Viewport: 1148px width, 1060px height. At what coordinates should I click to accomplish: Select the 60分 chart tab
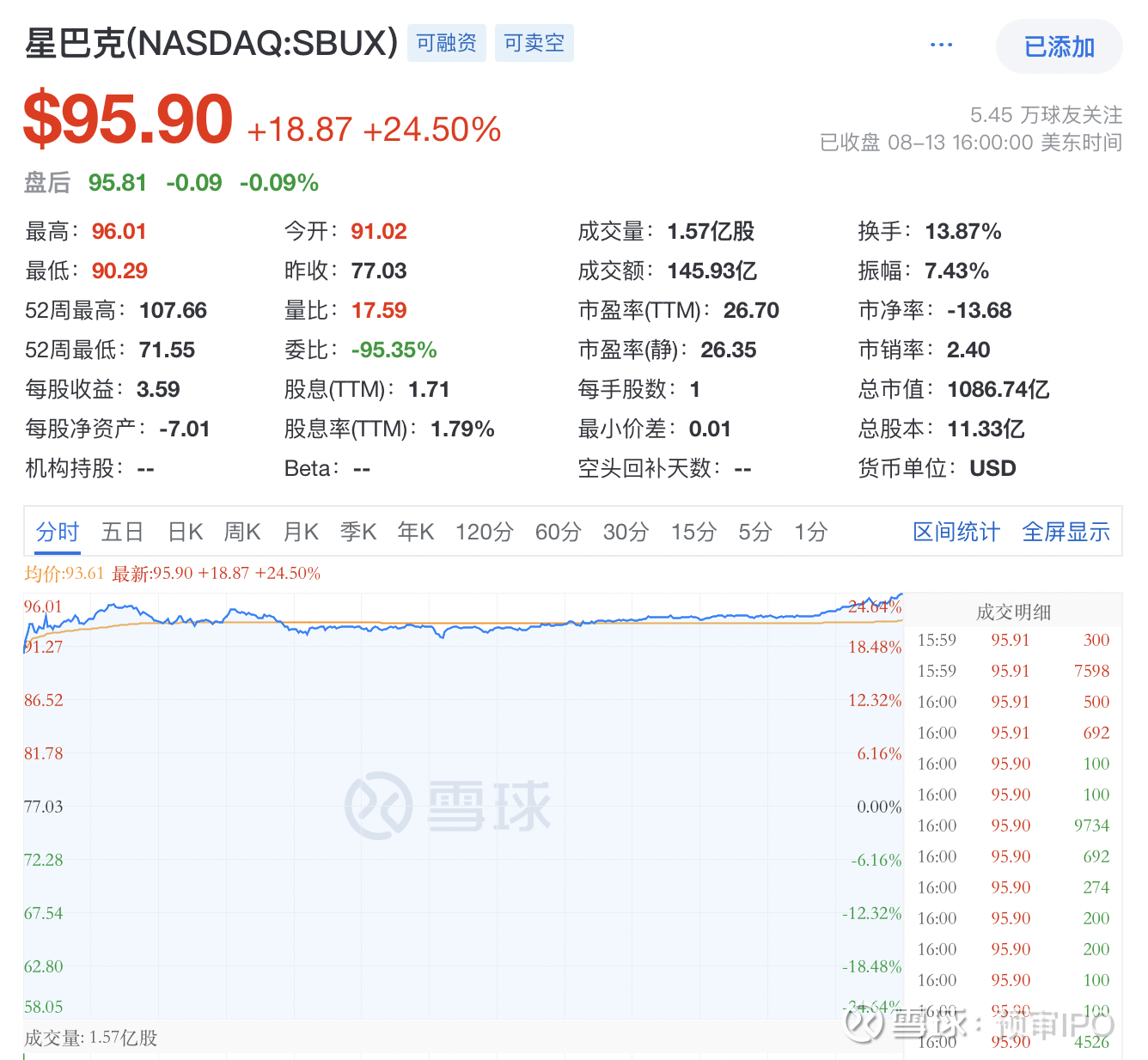click(558, 533)
